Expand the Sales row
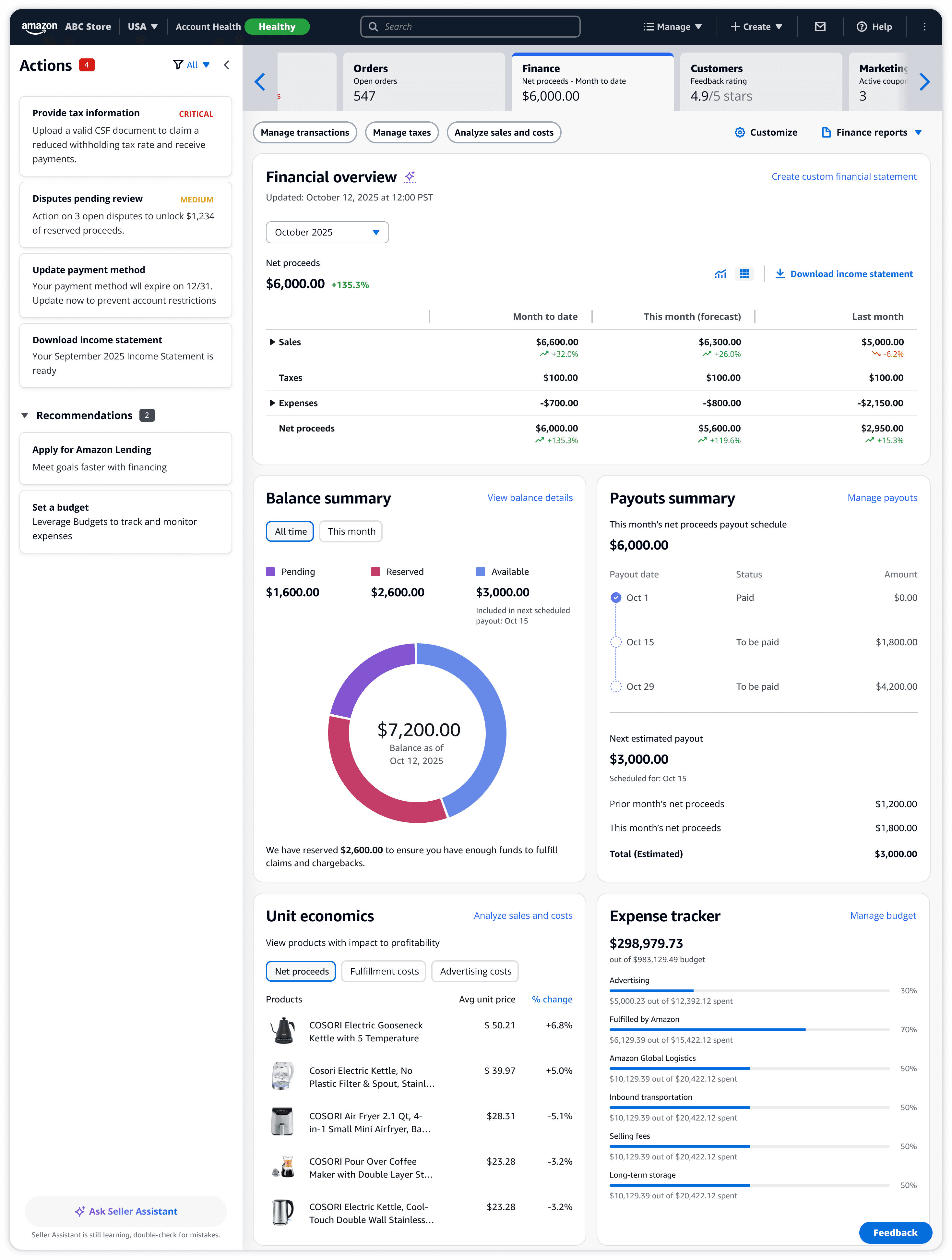 272,342
